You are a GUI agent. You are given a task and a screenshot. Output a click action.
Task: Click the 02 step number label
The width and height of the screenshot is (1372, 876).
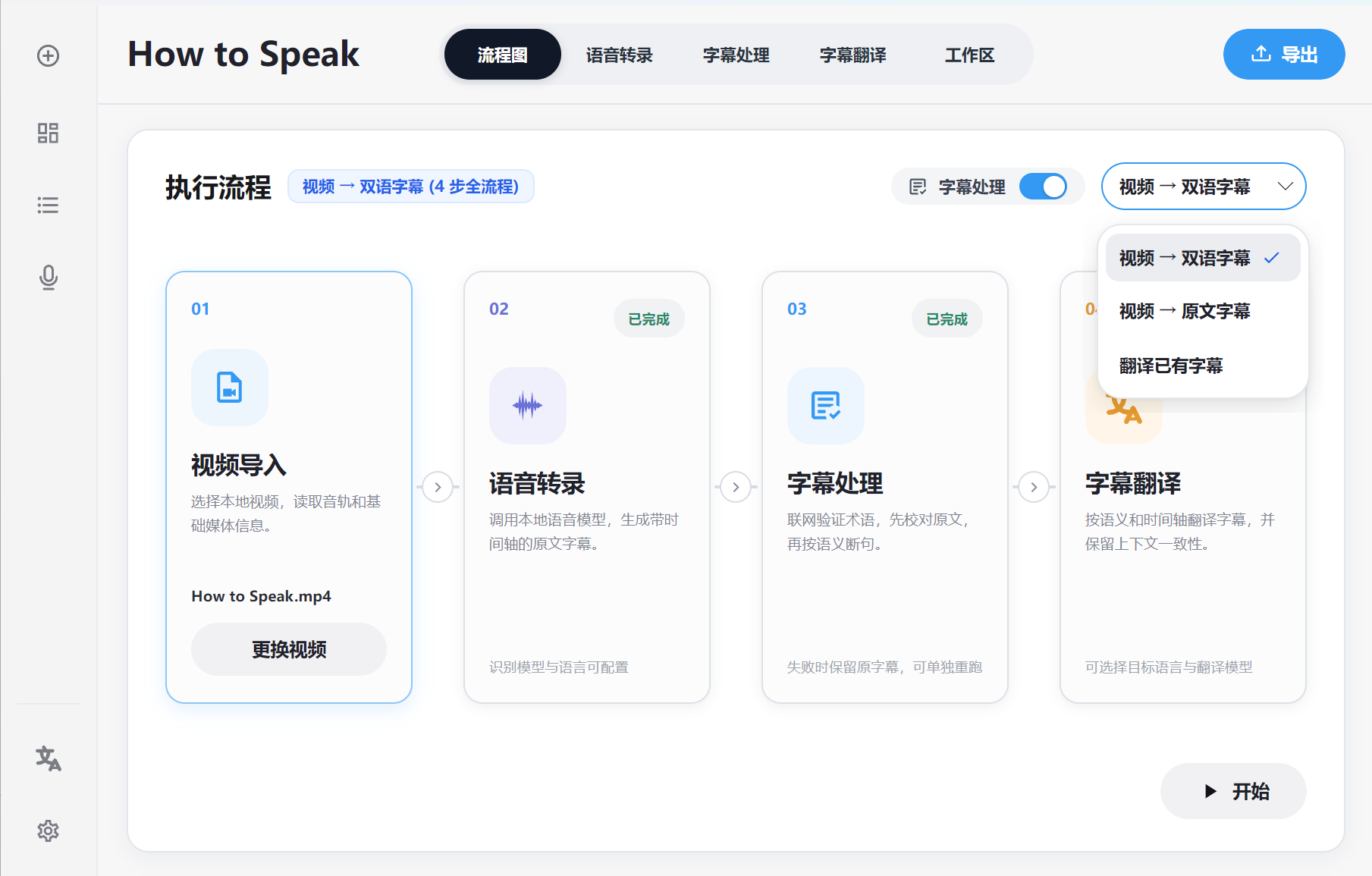[499, 309]
